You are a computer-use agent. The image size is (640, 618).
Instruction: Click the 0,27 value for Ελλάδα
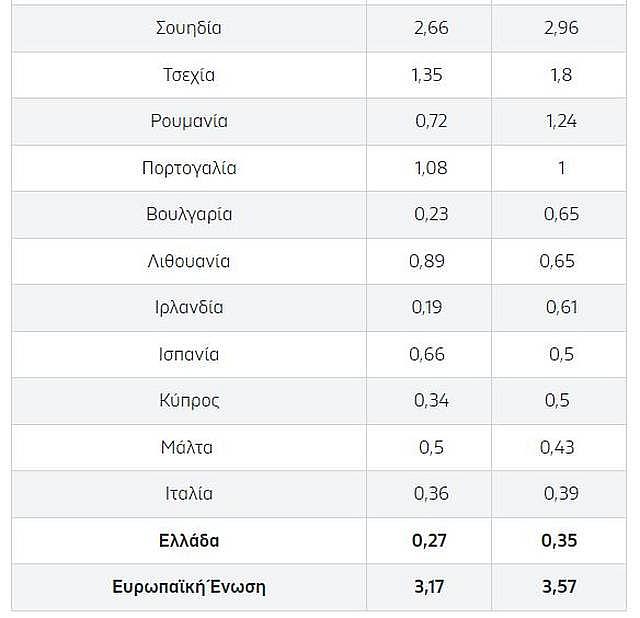[x=431, y=540]
